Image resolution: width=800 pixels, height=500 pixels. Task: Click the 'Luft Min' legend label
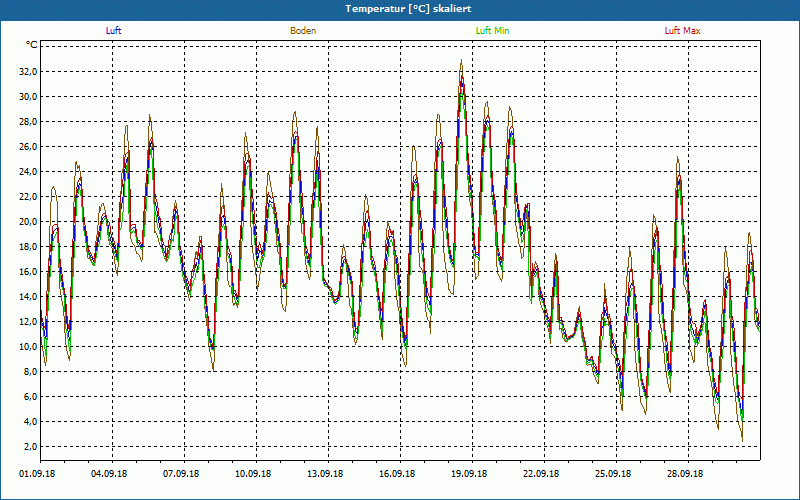click(492, 31)
